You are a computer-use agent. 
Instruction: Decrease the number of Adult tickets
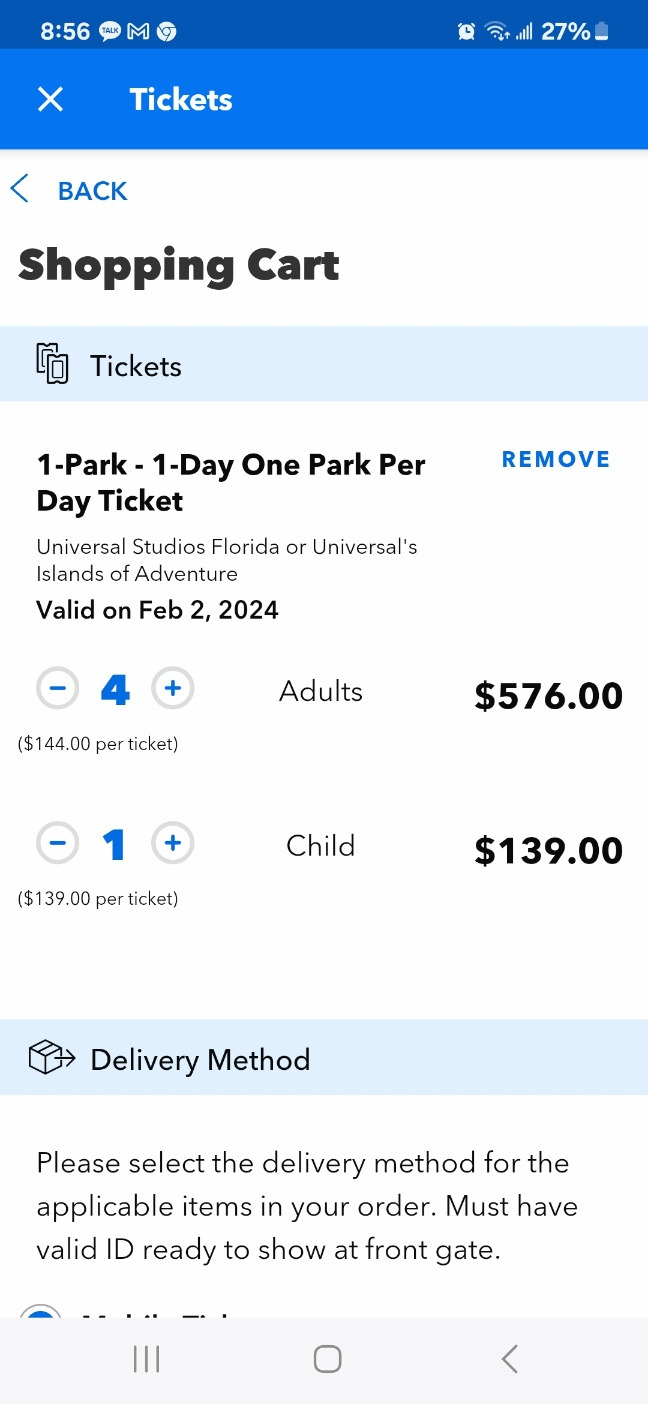tap(58, 689)
